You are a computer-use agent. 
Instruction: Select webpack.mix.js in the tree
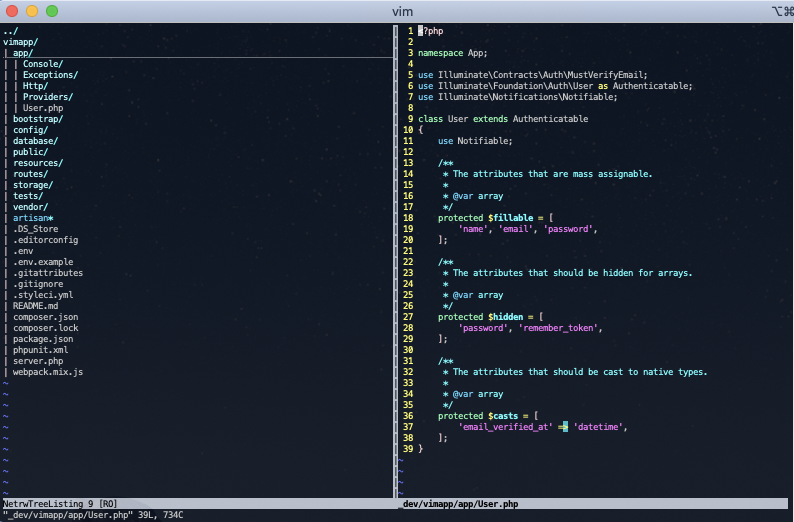pyautogui.click(x=47, y=372)
